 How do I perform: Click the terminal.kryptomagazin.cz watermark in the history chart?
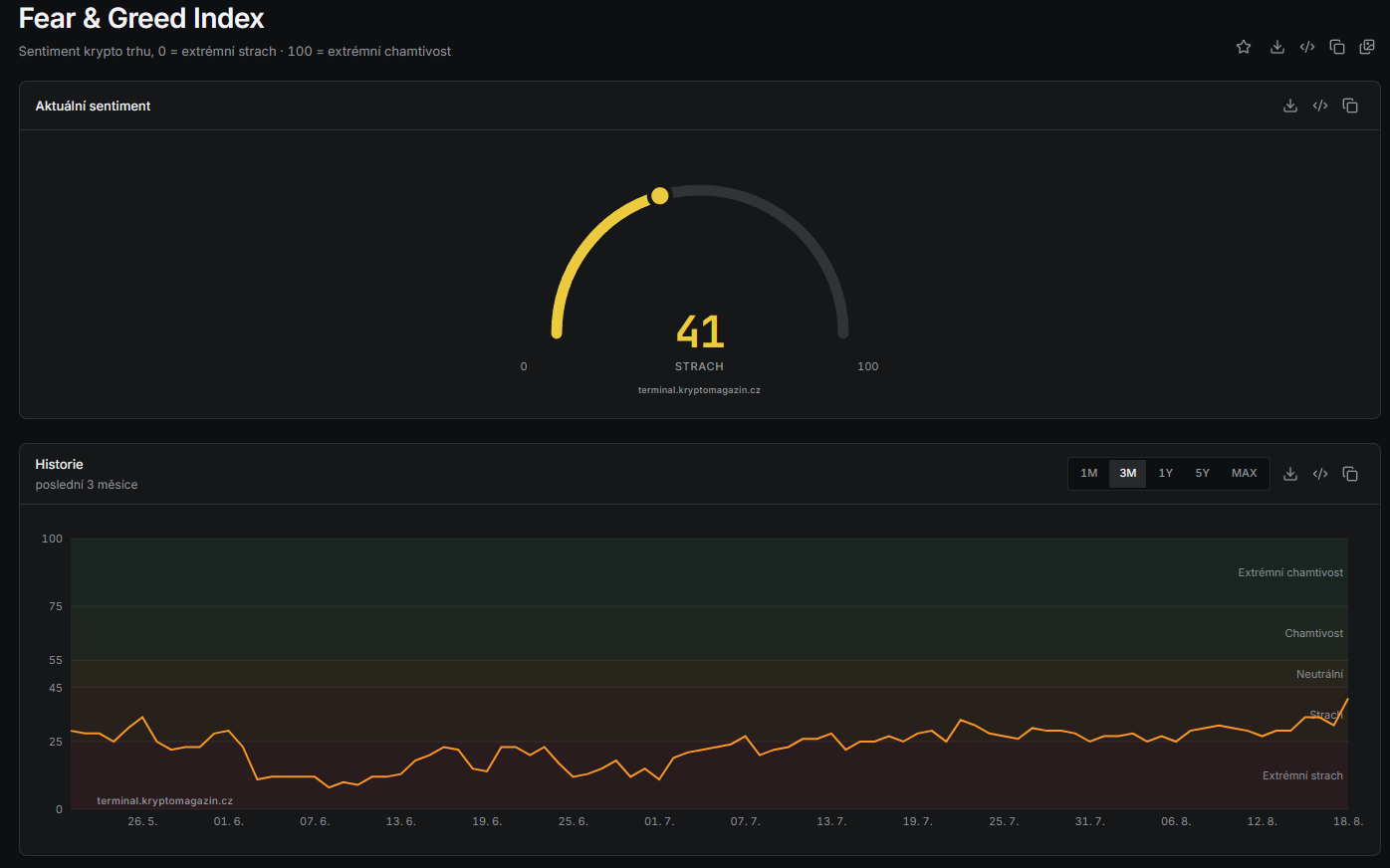click(165, 800)
